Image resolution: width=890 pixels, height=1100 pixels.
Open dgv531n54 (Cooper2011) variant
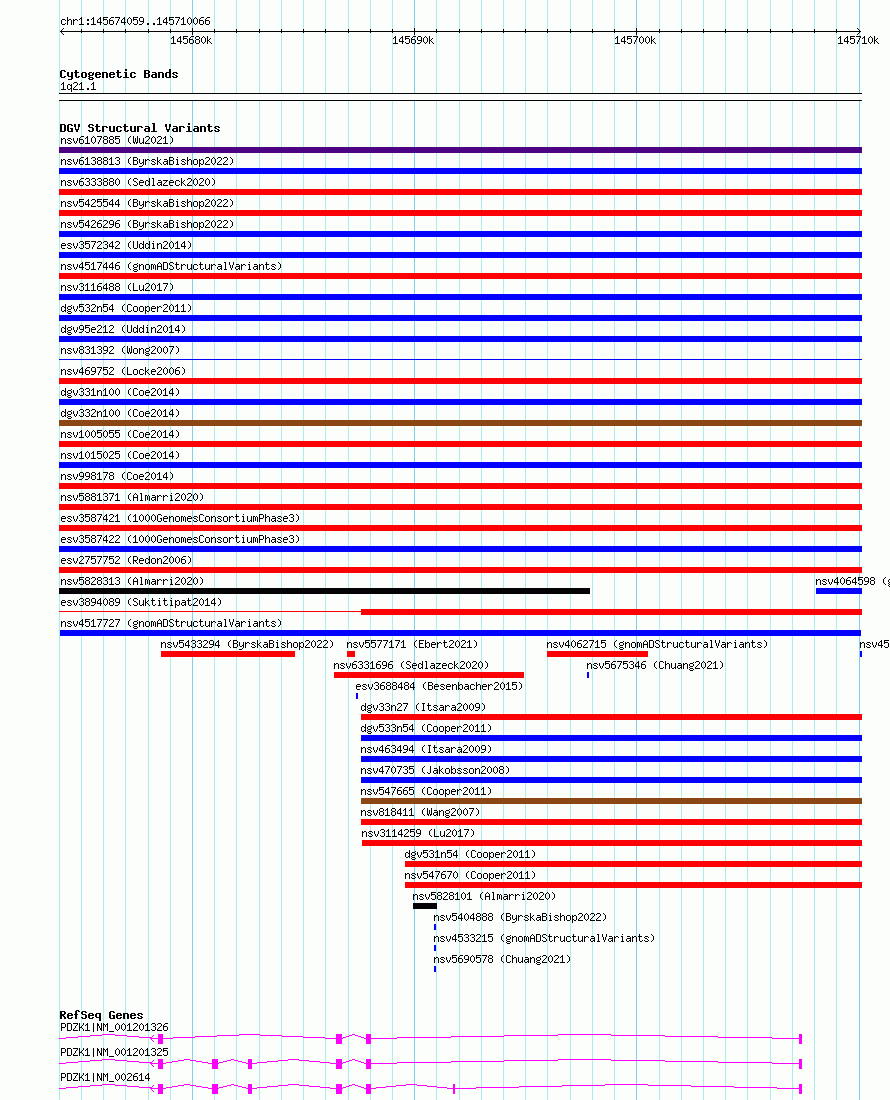click(x=471, y=856)
